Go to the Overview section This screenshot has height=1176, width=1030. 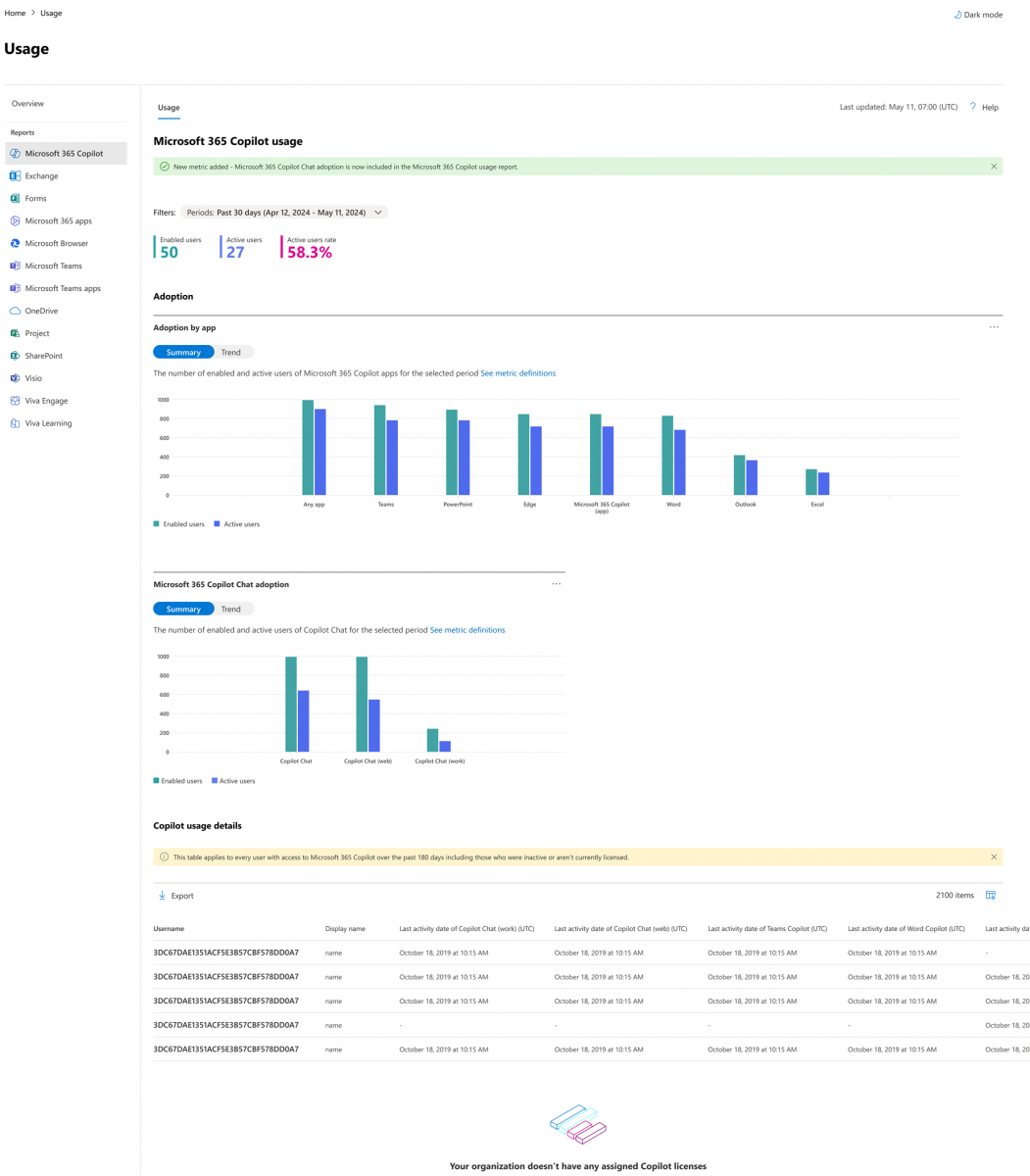pyautogui.click(x=27, y=103)
